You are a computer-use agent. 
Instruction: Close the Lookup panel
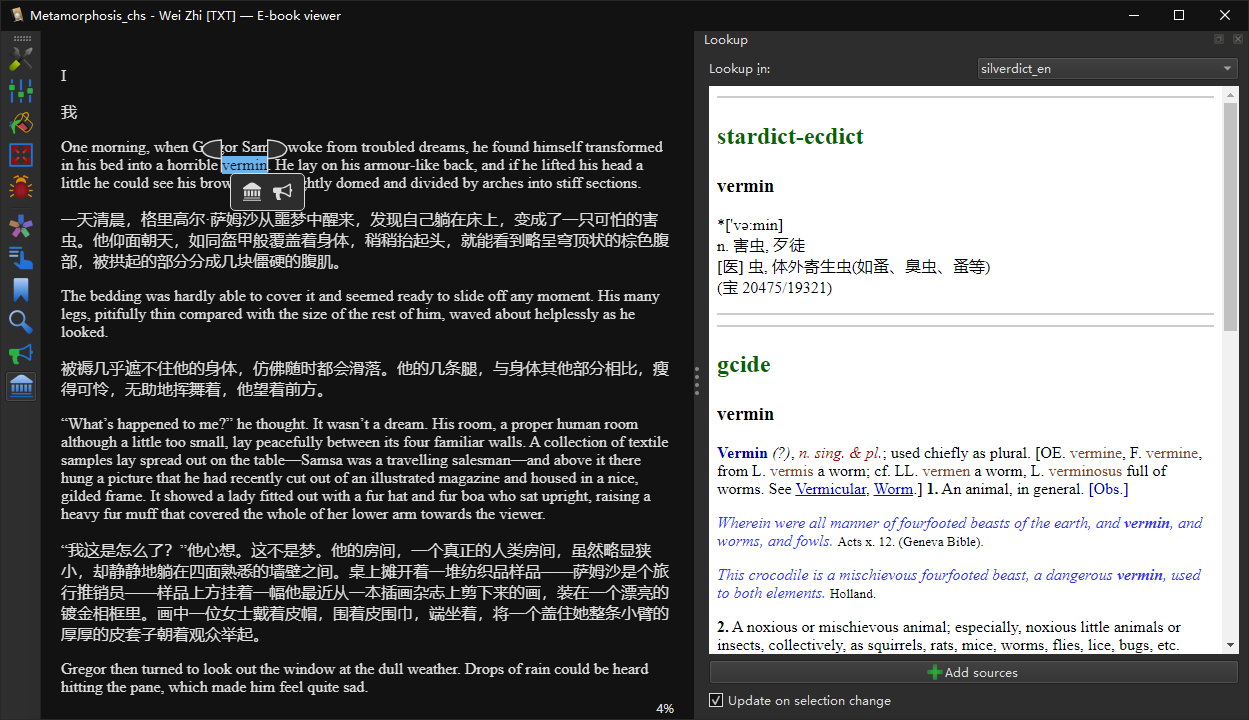1238,39
